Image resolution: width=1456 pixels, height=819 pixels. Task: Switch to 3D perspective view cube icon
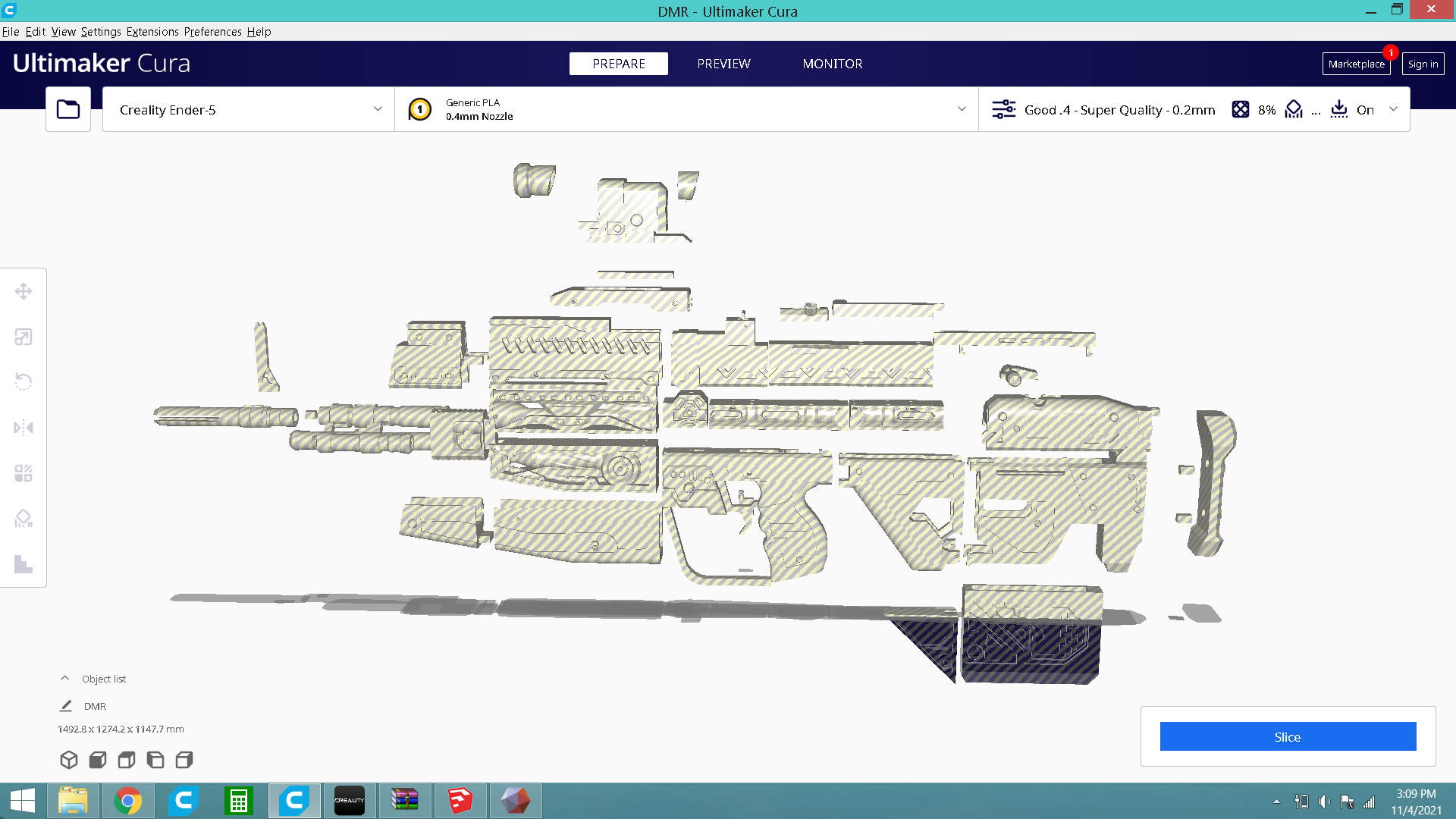(69, 760)
